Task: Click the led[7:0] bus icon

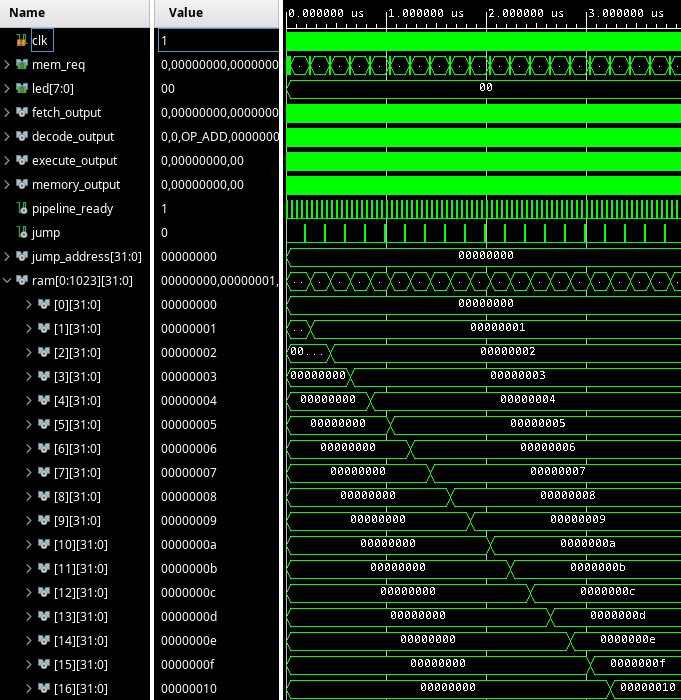Action: click(21, 88)
